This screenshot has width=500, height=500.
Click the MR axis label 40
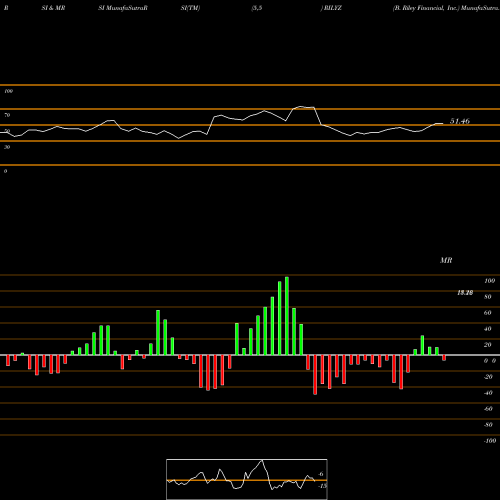488,329
